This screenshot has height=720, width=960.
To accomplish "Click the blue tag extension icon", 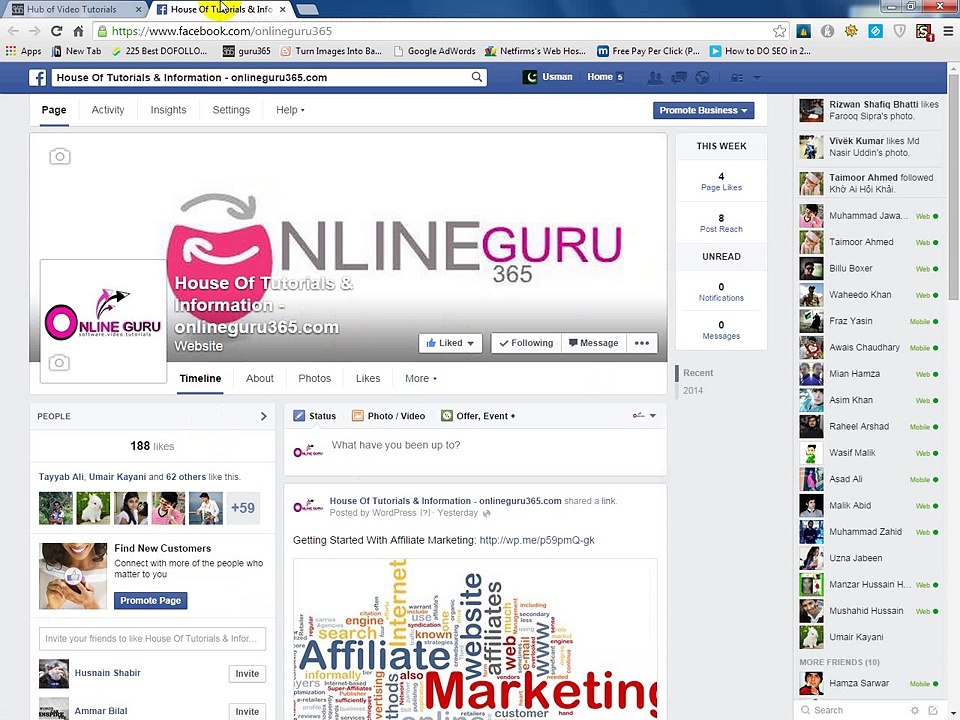I will click(876, 31).
